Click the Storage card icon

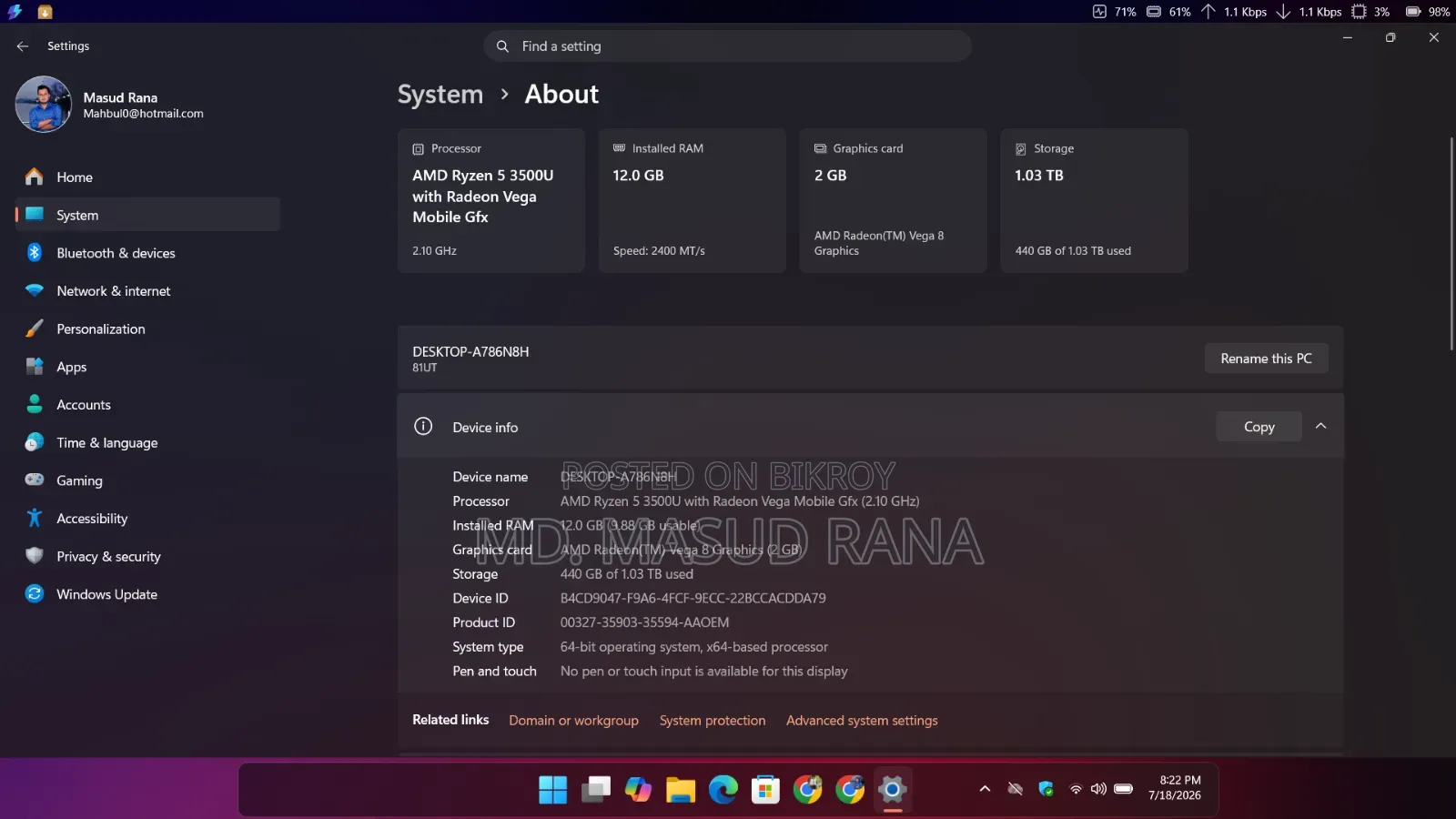1021,148
